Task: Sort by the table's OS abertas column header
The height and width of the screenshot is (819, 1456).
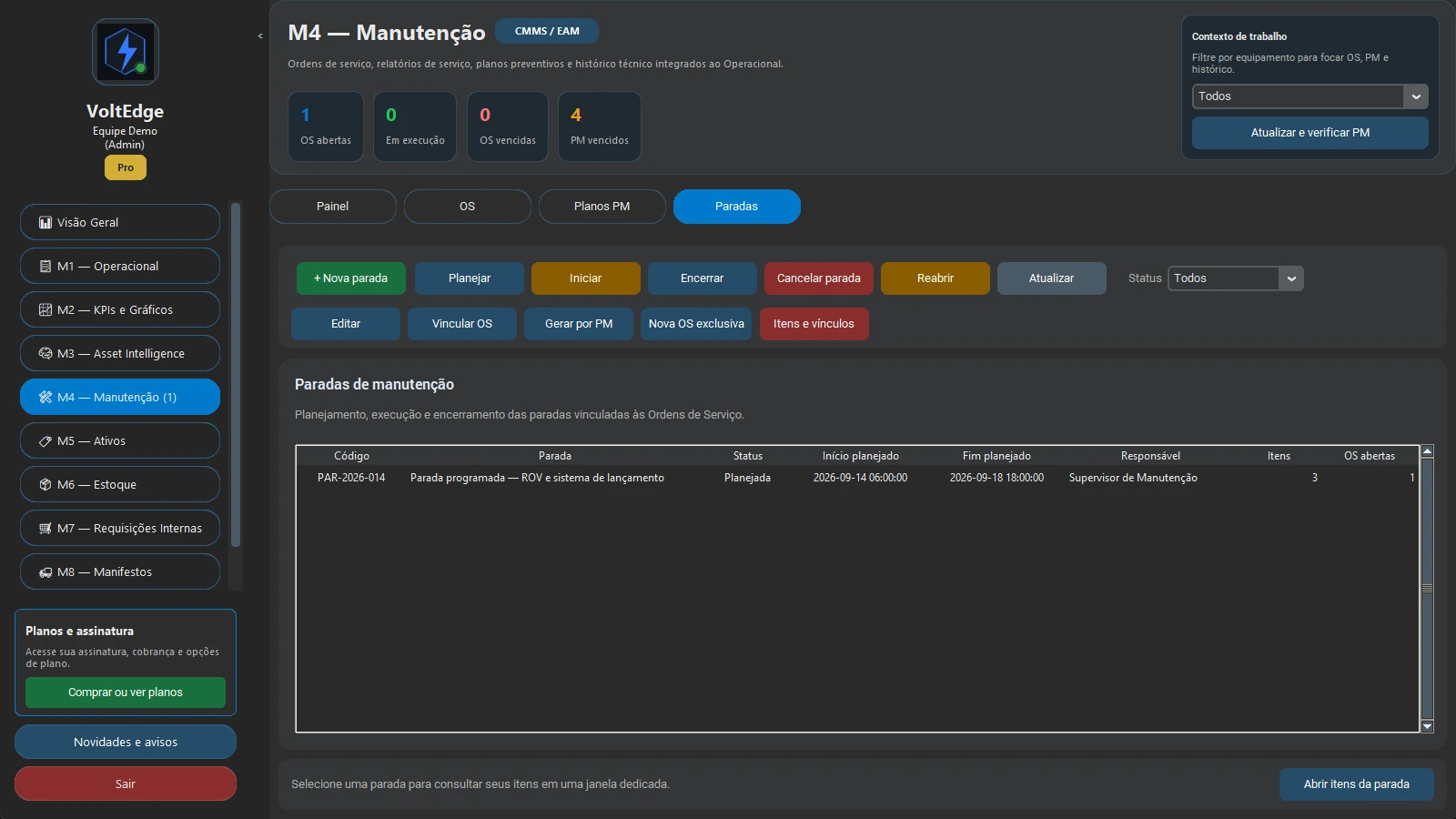Action: click(x=1370, y=456)
